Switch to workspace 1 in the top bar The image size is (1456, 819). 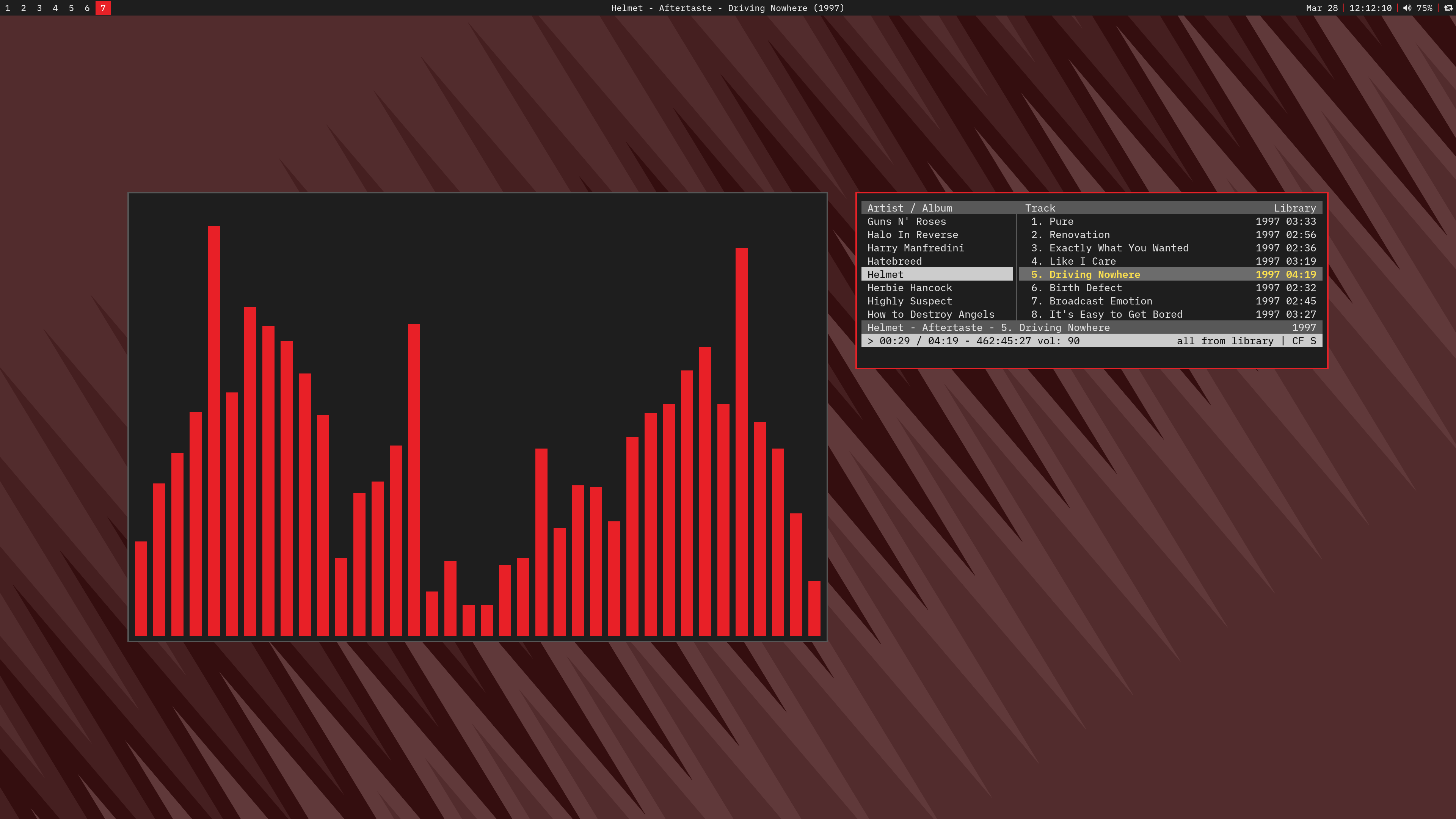click(7, 8)
